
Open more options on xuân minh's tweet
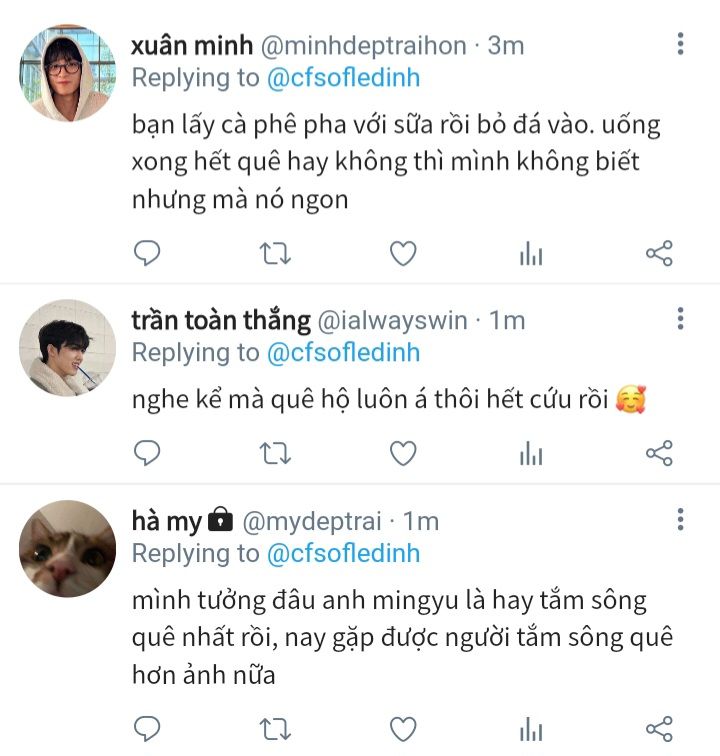(x=680, y=44)
